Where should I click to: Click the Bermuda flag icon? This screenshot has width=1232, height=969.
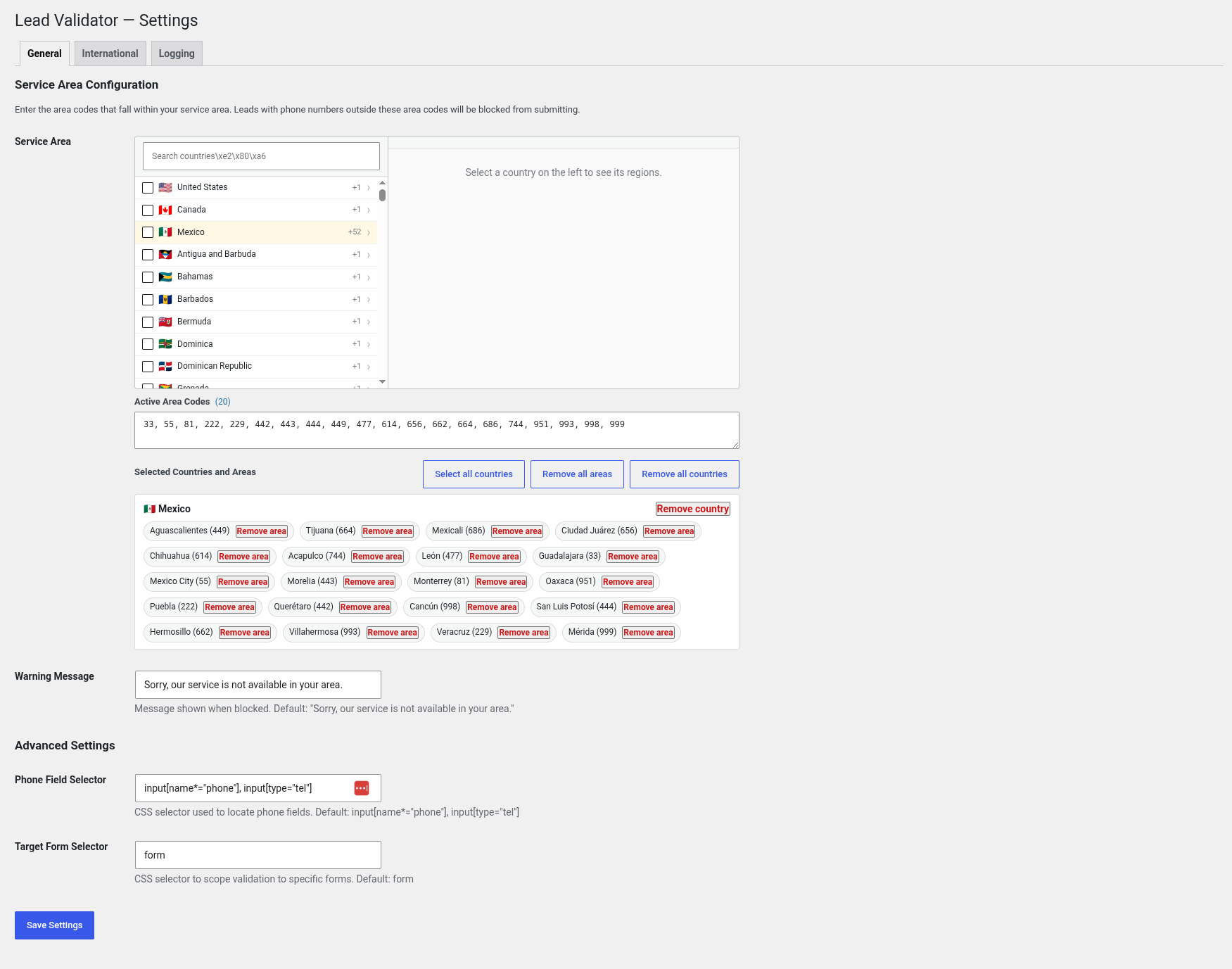[x=165, y=322]
